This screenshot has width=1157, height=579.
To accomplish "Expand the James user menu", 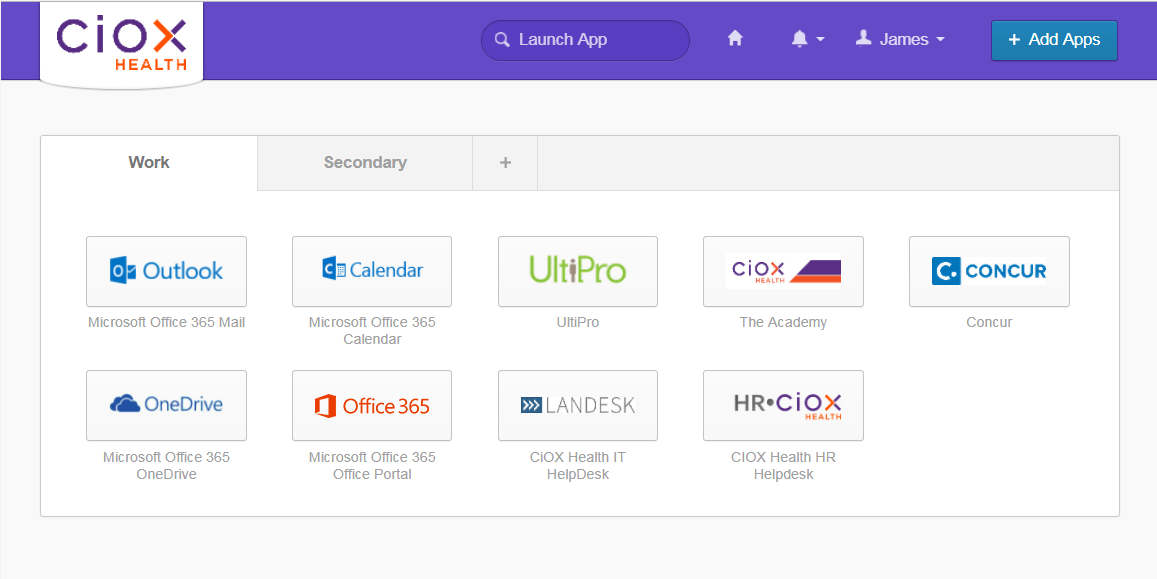I will [899, 39].
